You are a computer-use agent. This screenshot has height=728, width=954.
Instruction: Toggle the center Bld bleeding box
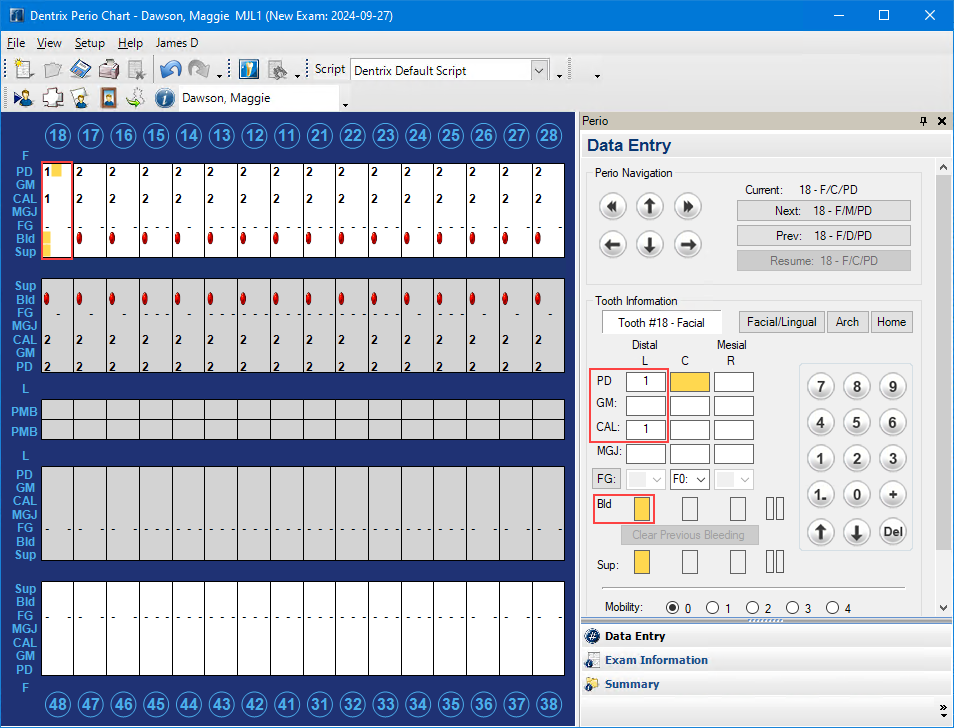(x=689, y=508)
